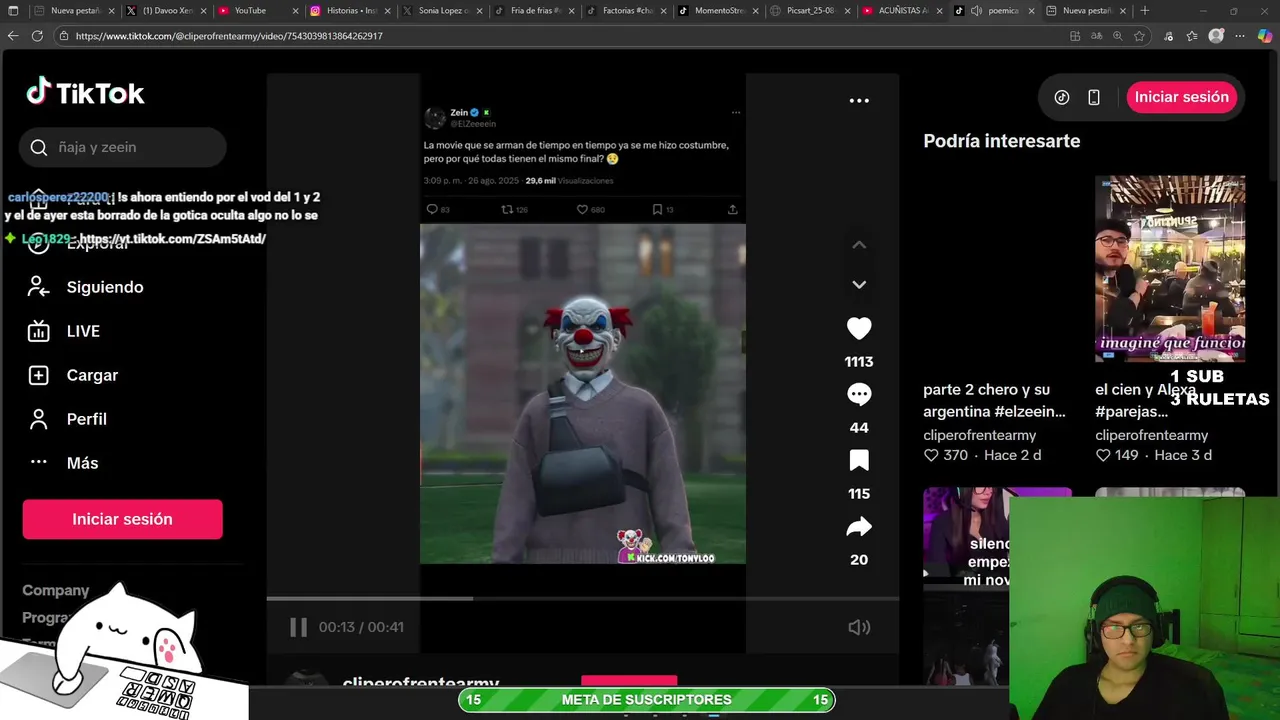Switch to the Historias Instagram tab
Image resolution: width=1280 pixels, height=720 pixels.
tap(350, 11)
